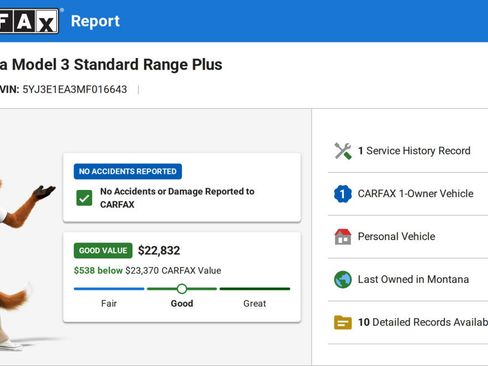Click the NO ACCIDENTS REPORTED badge
This screenshot has width=488, height=366.
[x=128, y=171]
